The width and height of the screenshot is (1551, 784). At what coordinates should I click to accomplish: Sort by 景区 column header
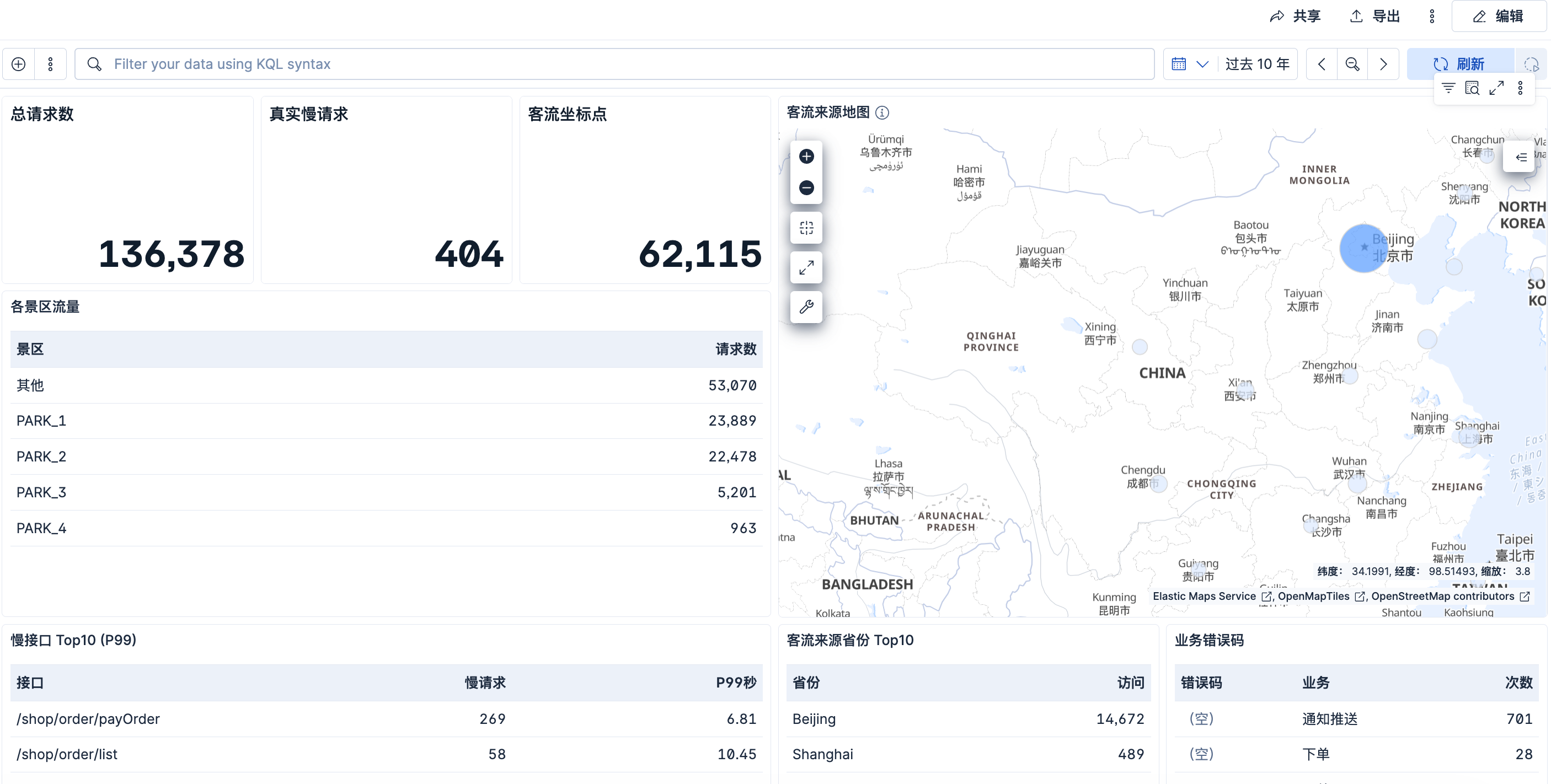coord(30,349)
